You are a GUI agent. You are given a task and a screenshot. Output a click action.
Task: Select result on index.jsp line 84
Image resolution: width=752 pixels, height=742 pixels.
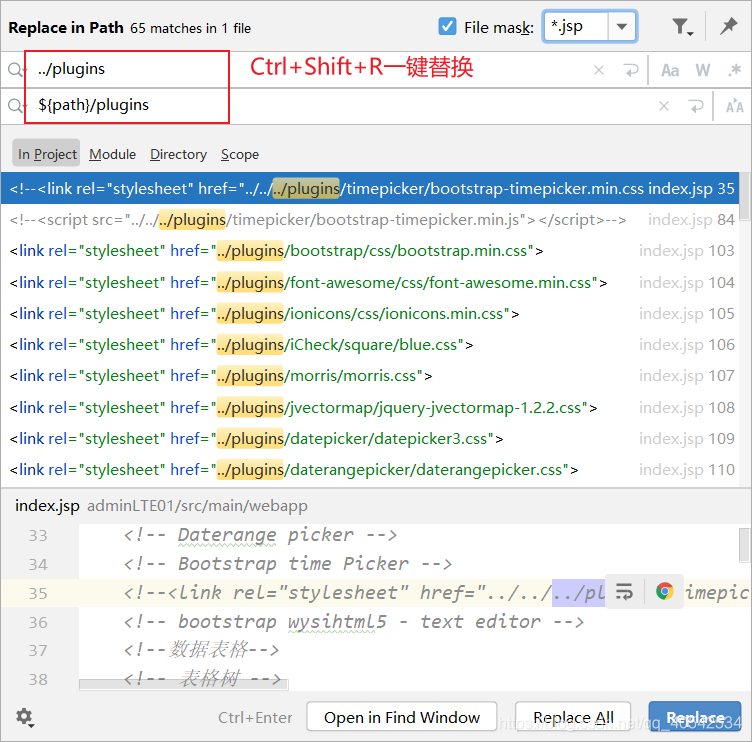(x=370, y=220)
